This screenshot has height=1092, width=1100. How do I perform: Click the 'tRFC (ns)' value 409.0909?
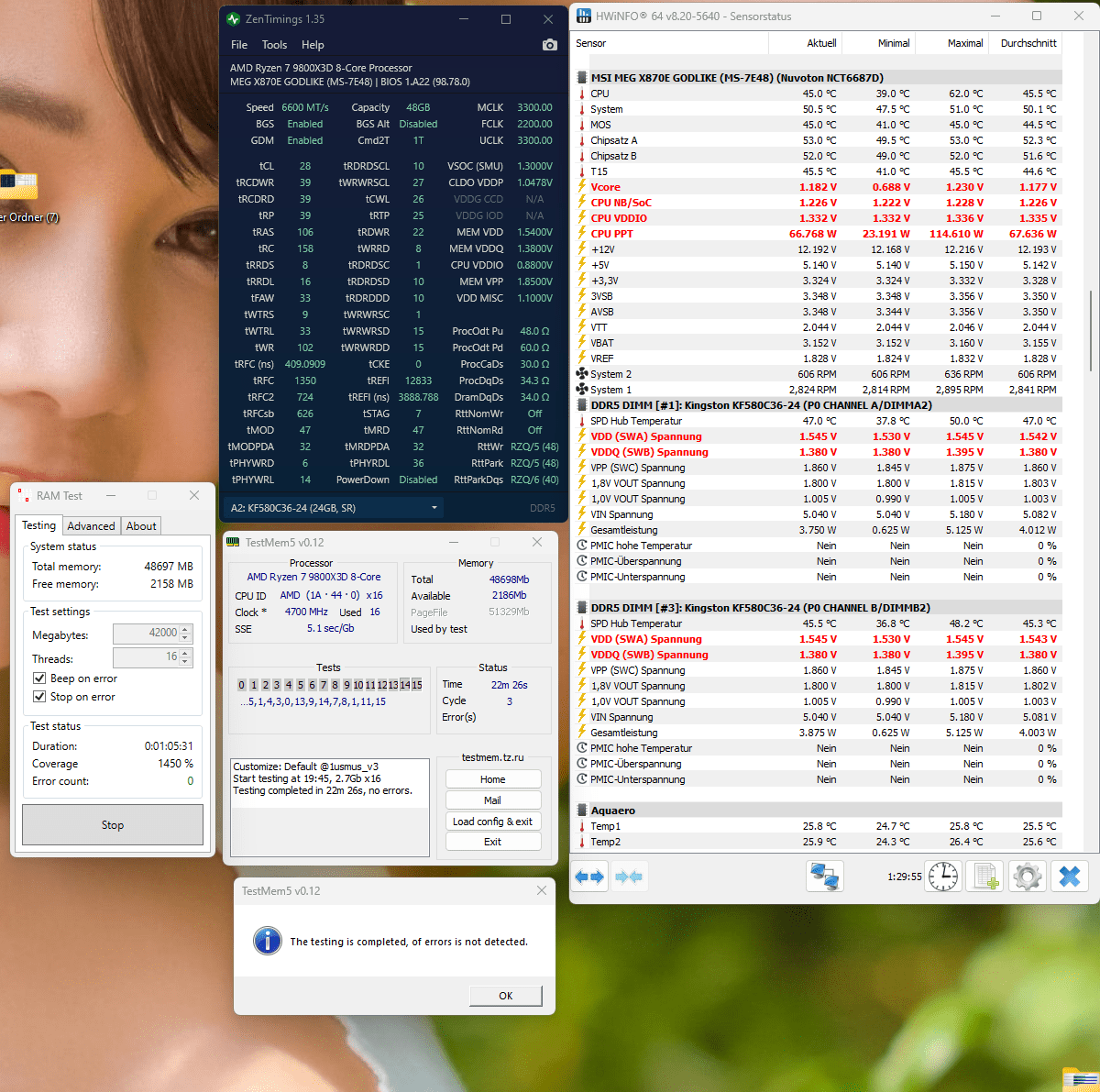[x=304, y=364]
